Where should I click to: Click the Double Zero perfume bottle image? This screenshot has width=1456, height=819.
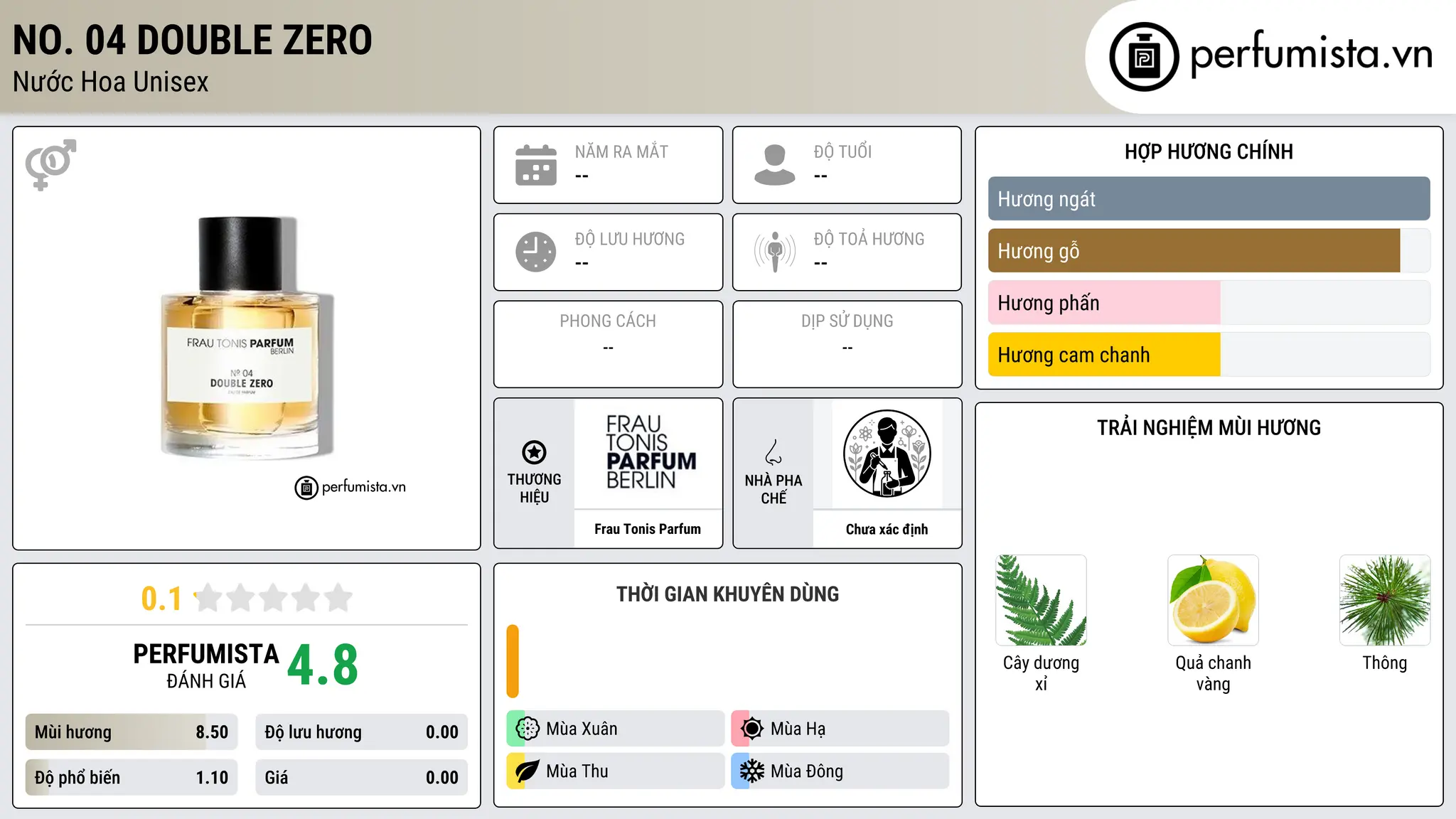(247, 337)
